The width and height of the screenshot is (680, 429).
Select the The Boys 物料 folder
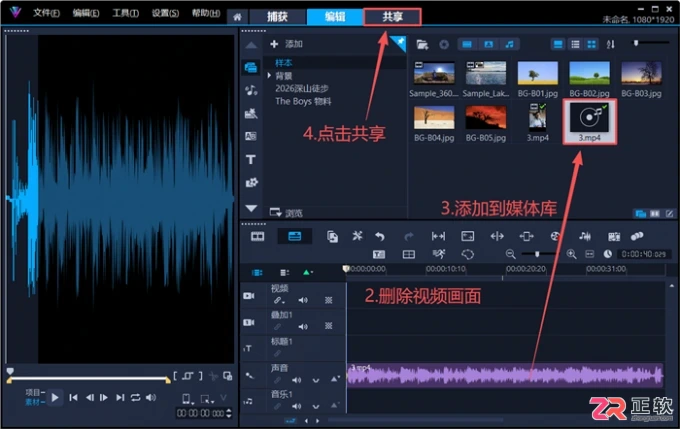(x=303, y=102)
